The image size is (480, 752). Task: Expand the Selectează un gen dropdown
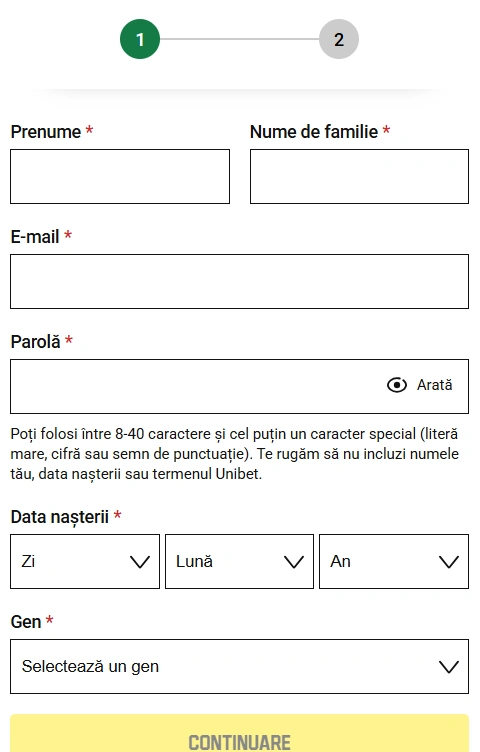pos(239,667)
